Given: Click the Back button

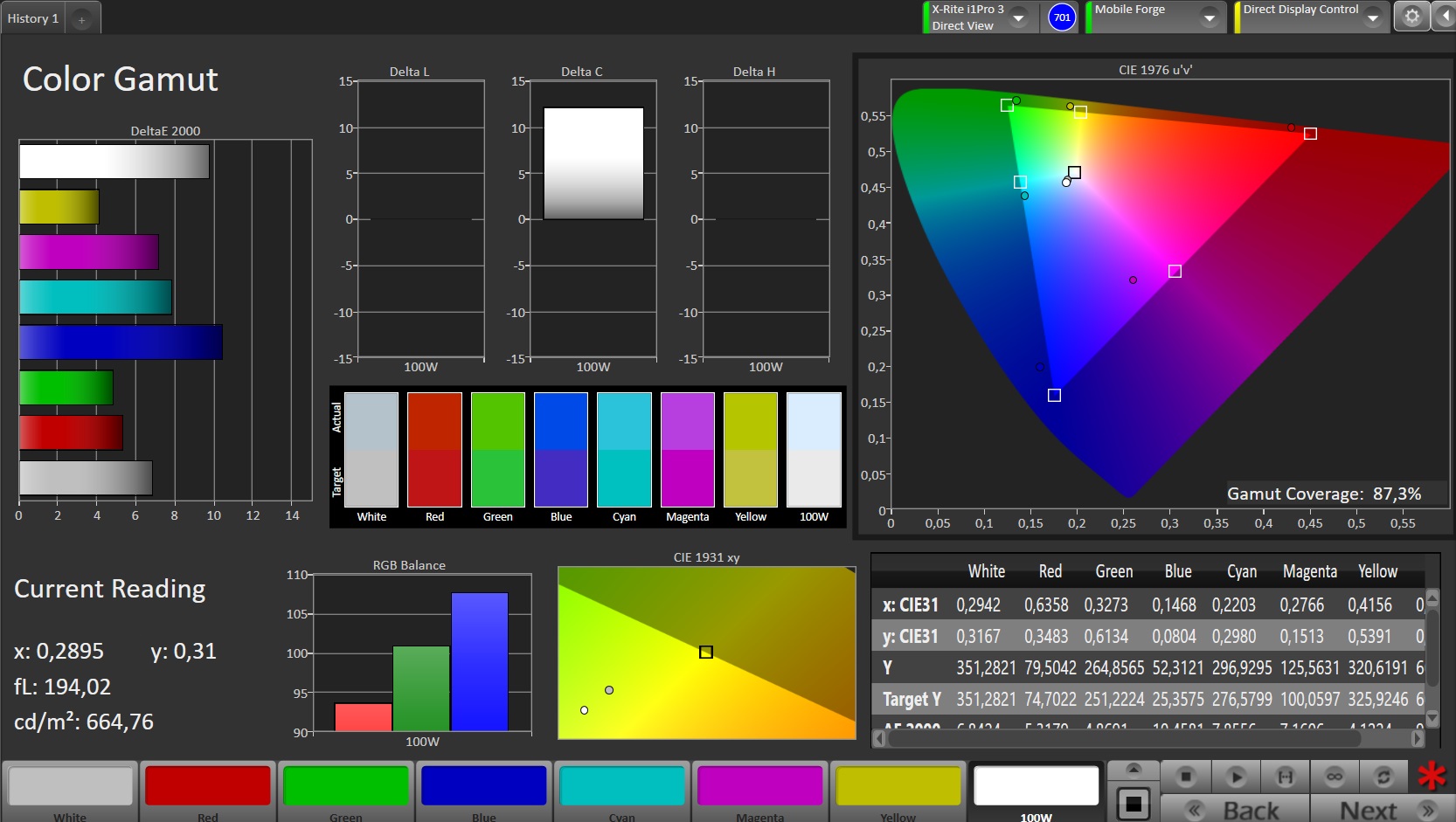Looking at the screenshot, I should click(x=1235, y=809).
